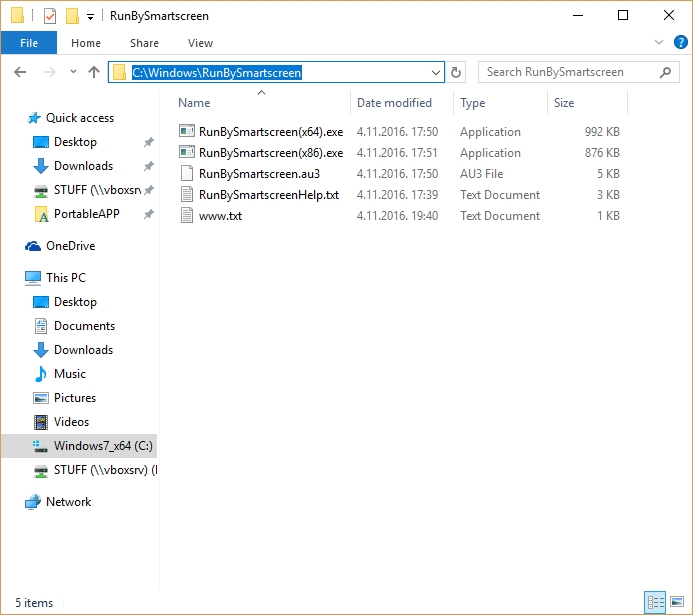693x615 pixels.
Task: Go back with the Back arrow
Action: click(x=20, y=72)
